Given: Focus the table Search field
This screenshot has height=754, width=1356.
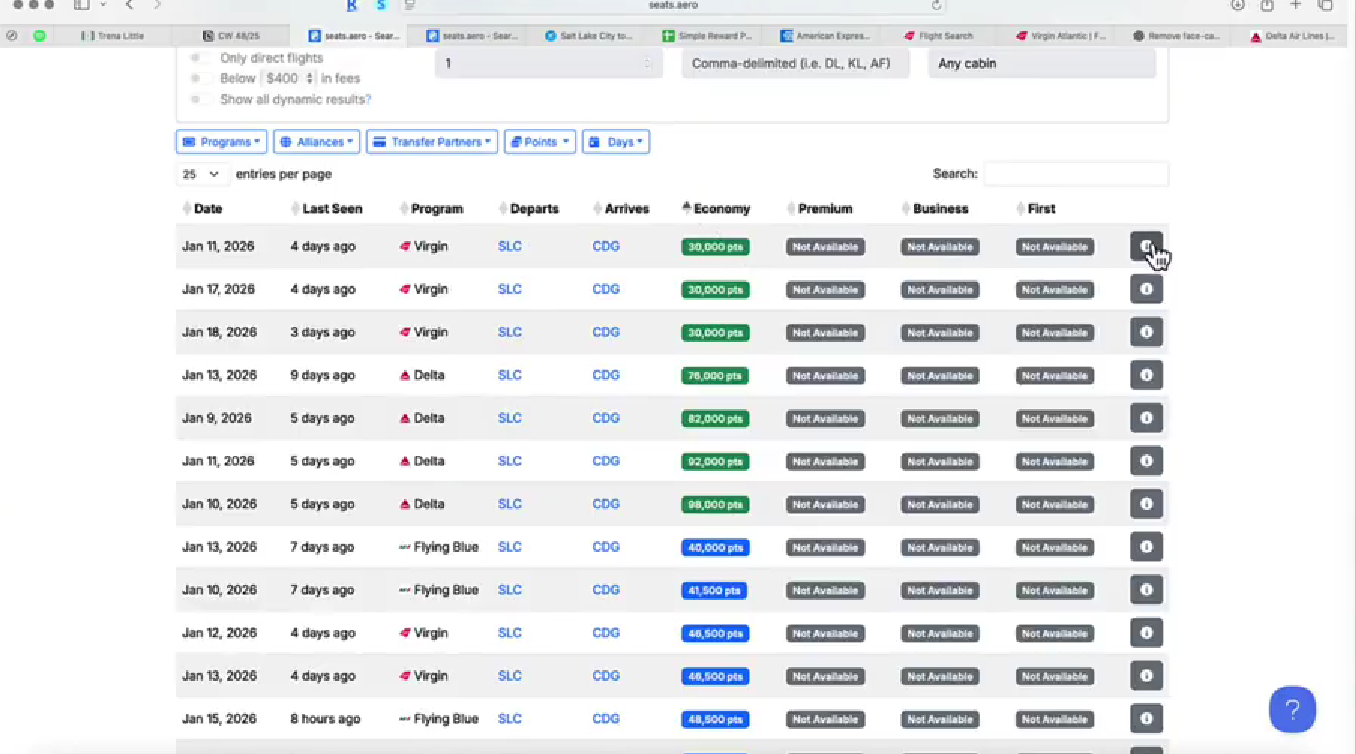Looking at the screenshot, I should pos(1076,174).
